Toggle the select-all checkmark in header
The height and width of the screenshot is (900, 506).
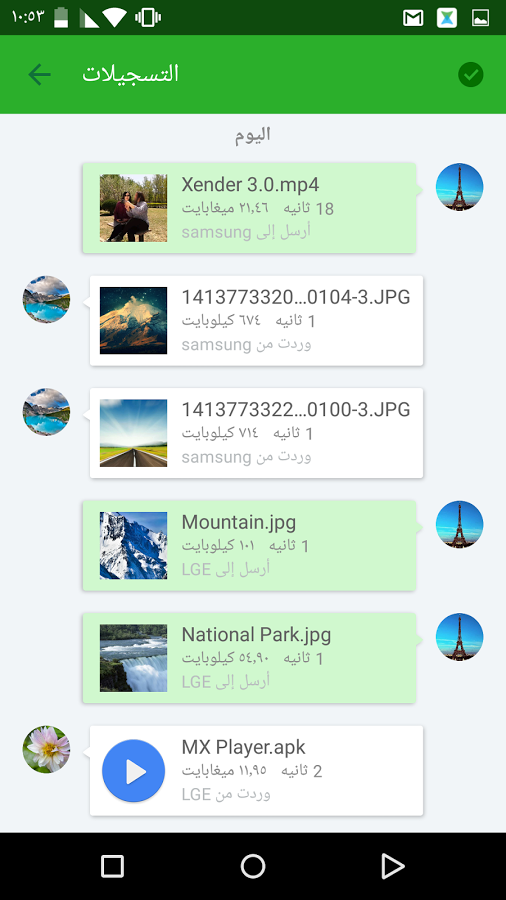[x=470, y=75]
